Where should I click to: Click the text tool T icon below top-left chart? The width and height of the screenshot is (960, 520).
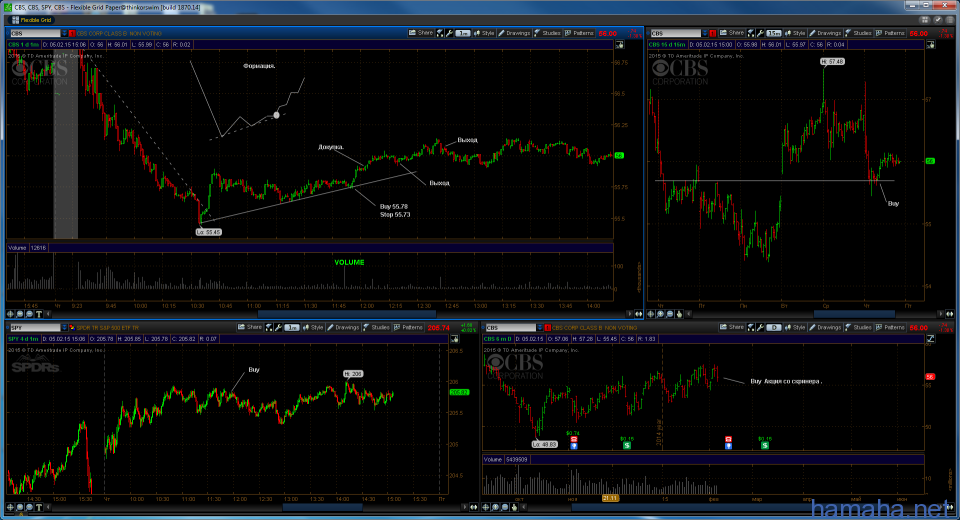tap(39, 314)
